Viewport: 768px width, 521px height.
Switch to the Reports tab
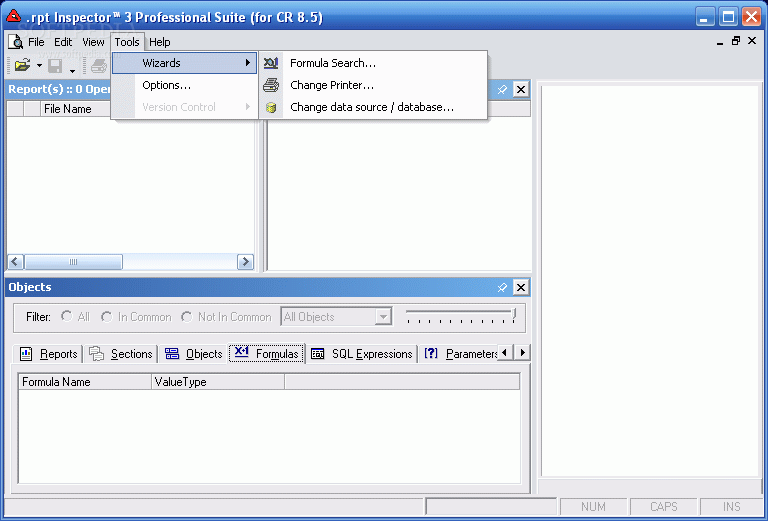pyautogui.click(x=48, y=354)
